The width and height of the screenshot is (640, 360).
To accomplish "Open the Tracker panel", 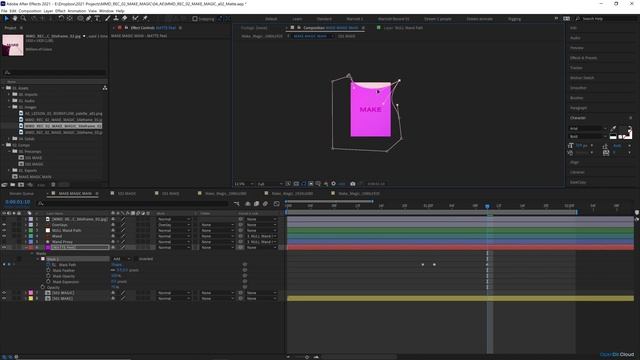I will [576, 68].
